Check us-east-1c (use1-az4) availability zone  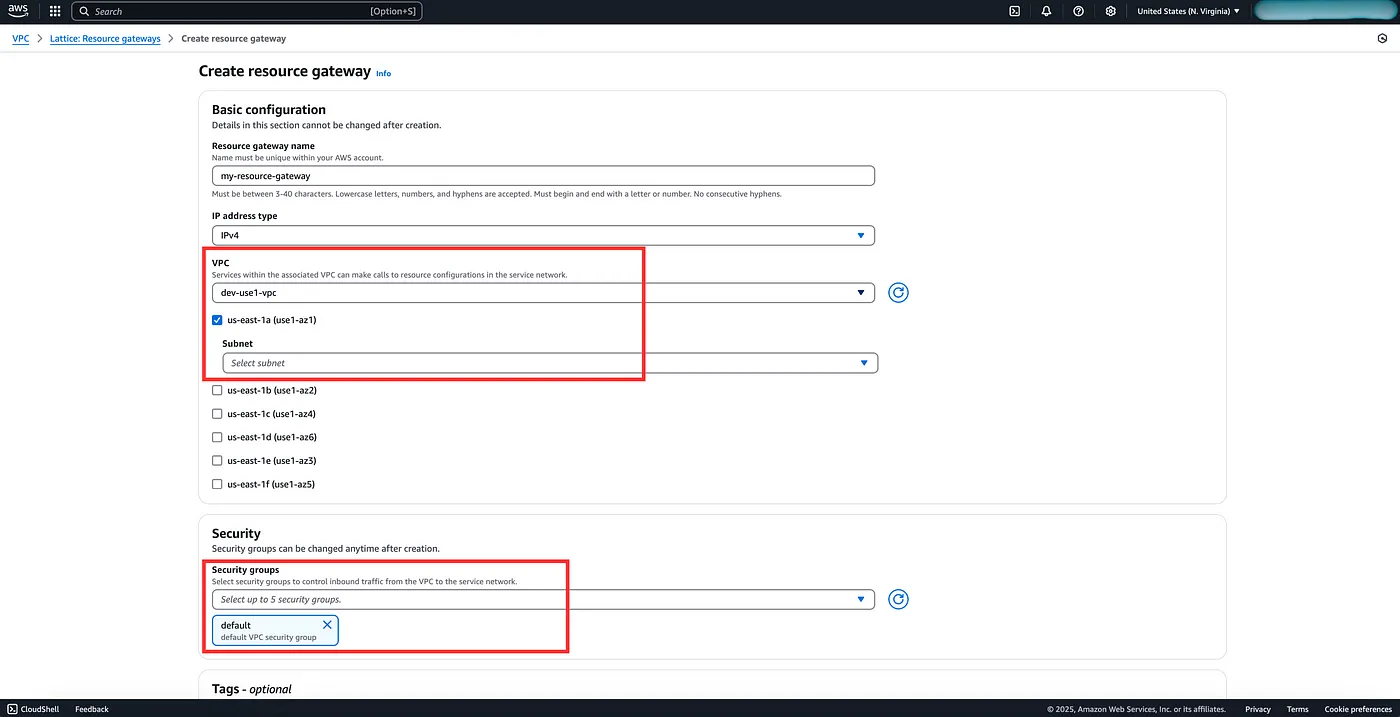tap(217, 413)
